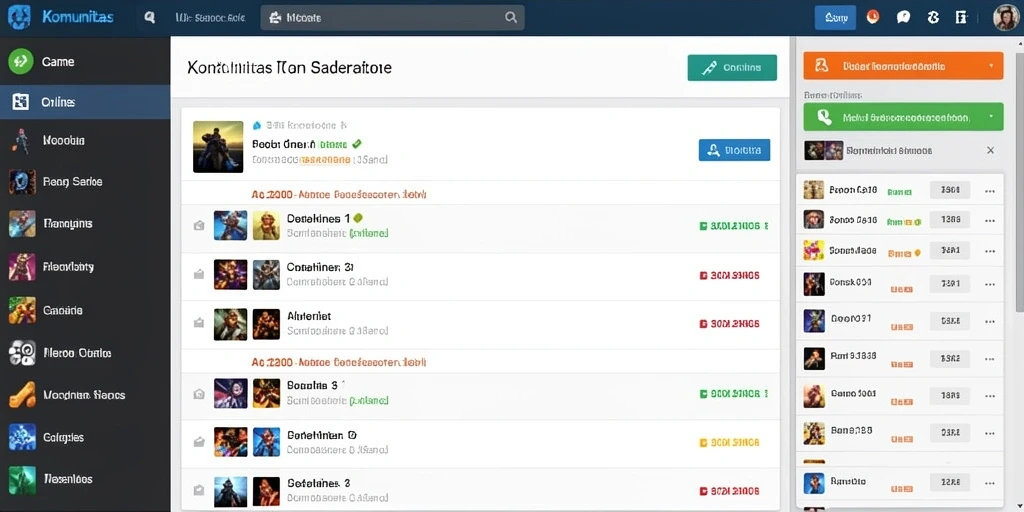Screen dimensions: 1024x512
Task: Click the blue button on featured row
Action: click(734, 150)
